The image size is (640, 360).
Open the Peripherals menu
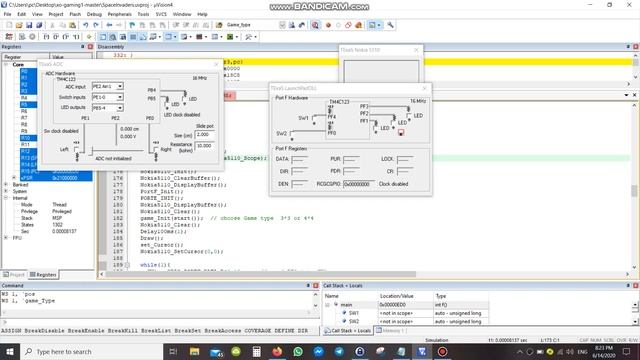[x=120, y=14]
